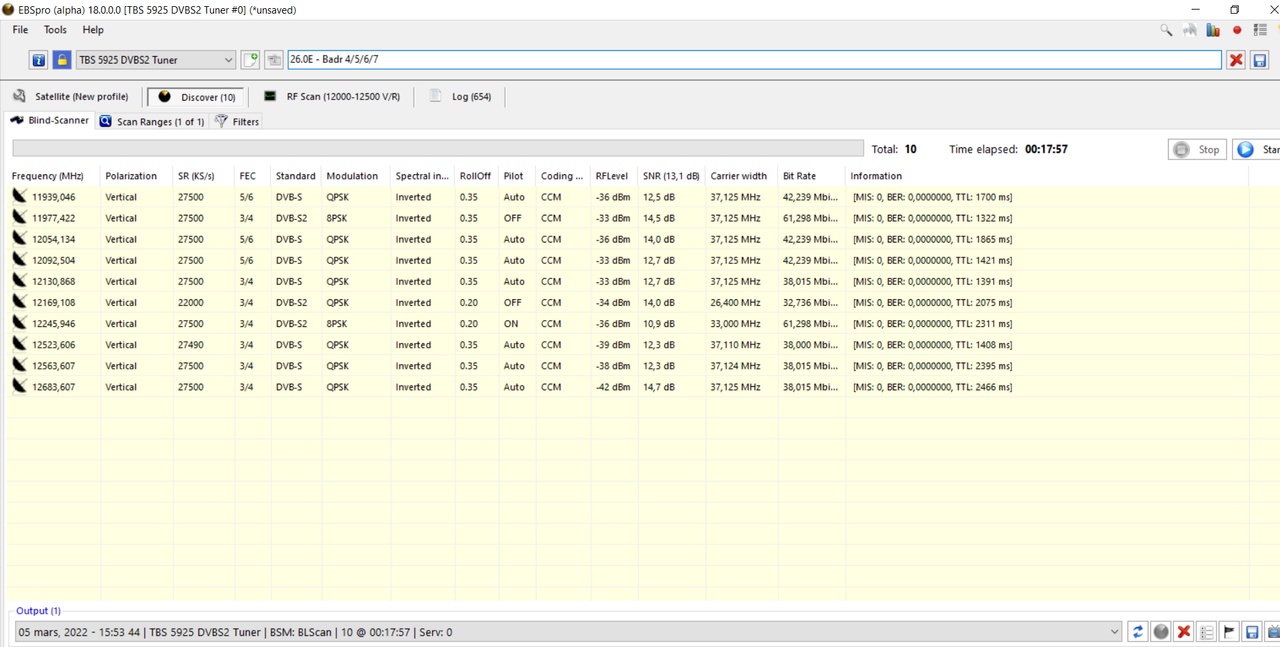Click the new profile page icon with green plus

pyautogui.click(x=250, y=60)
